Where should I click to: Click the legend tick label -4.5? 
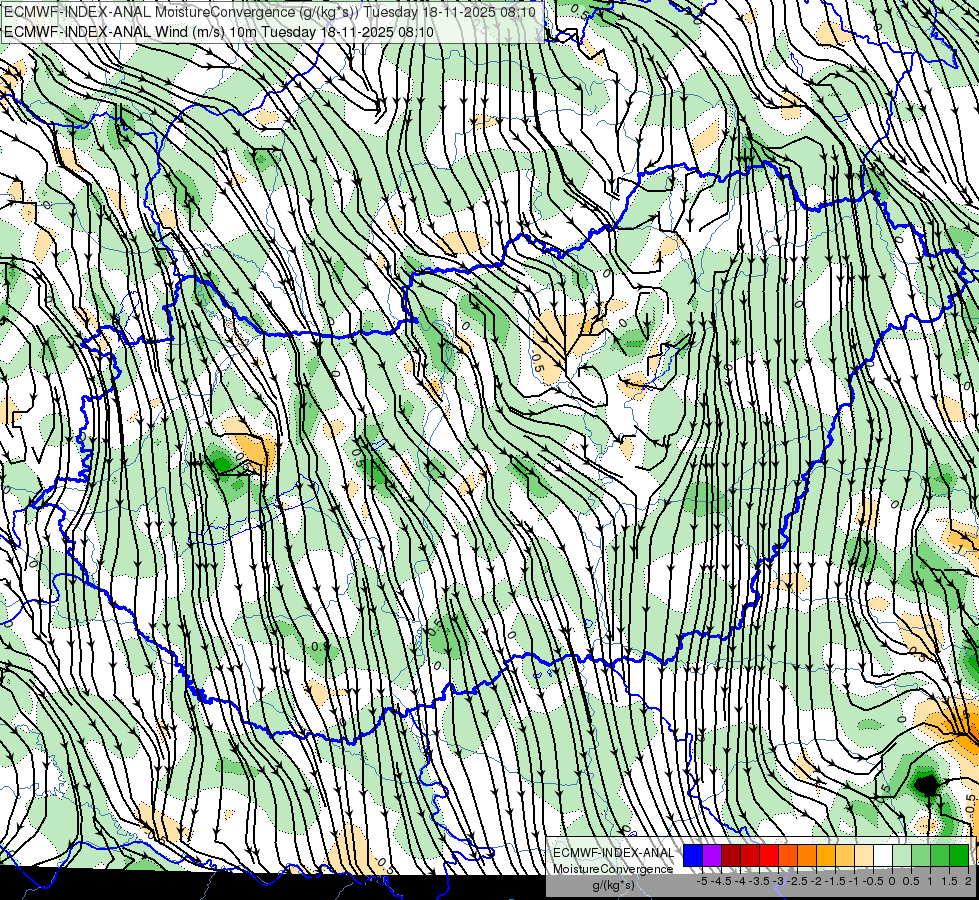click(721, 881)
